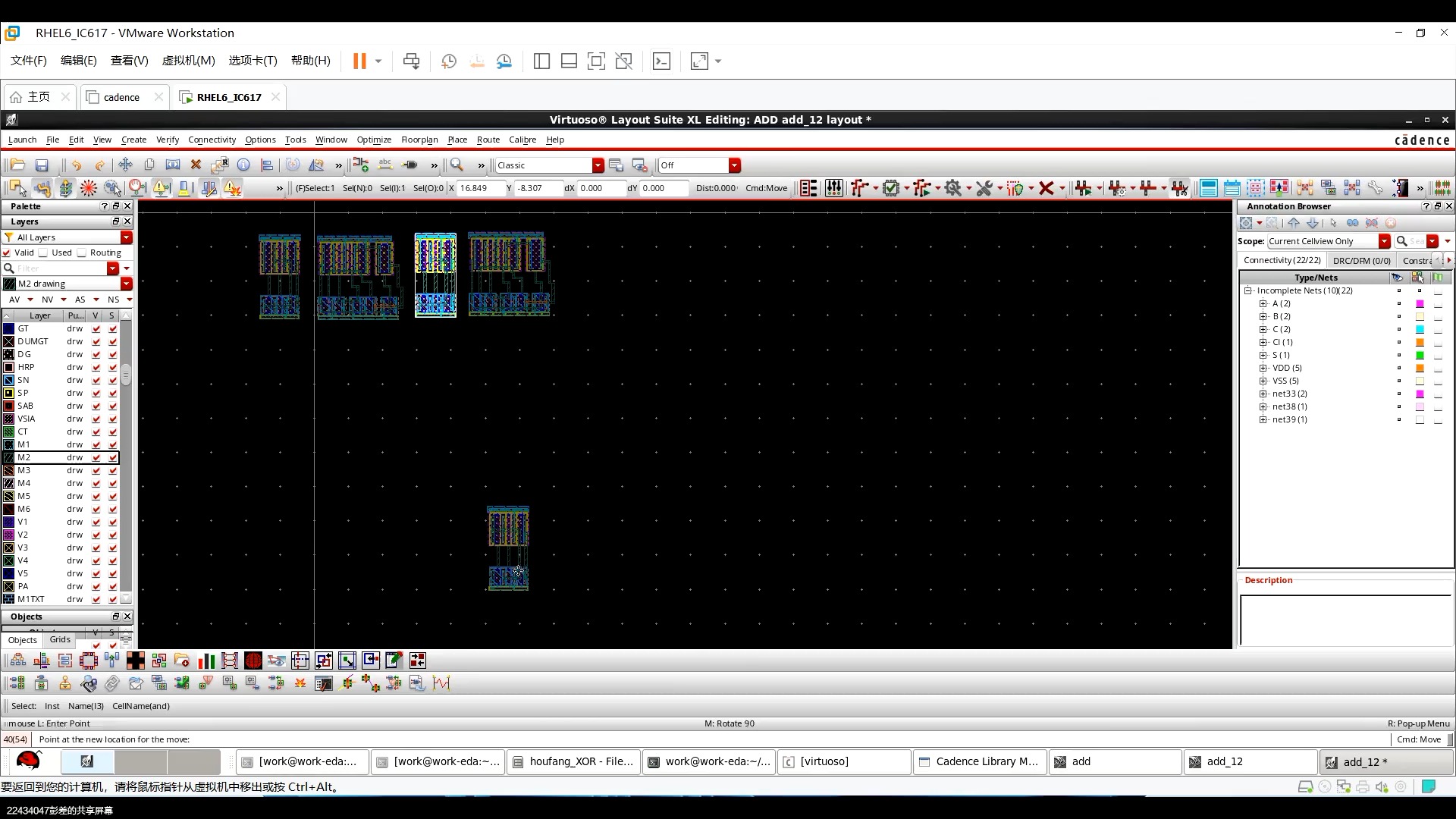
Task: Expand the VDD (5) net tree item
Action: (1263, 368)
